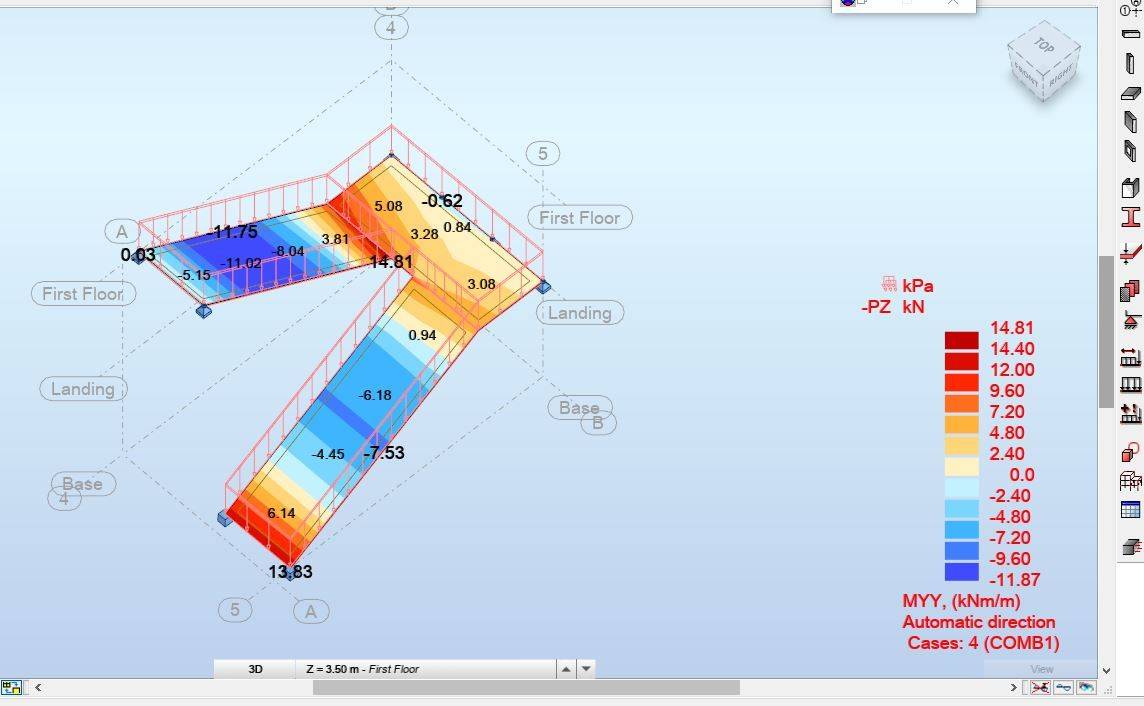Select the floor slab panel tool
1144x706 pixels.
[x=1131, y=94]
